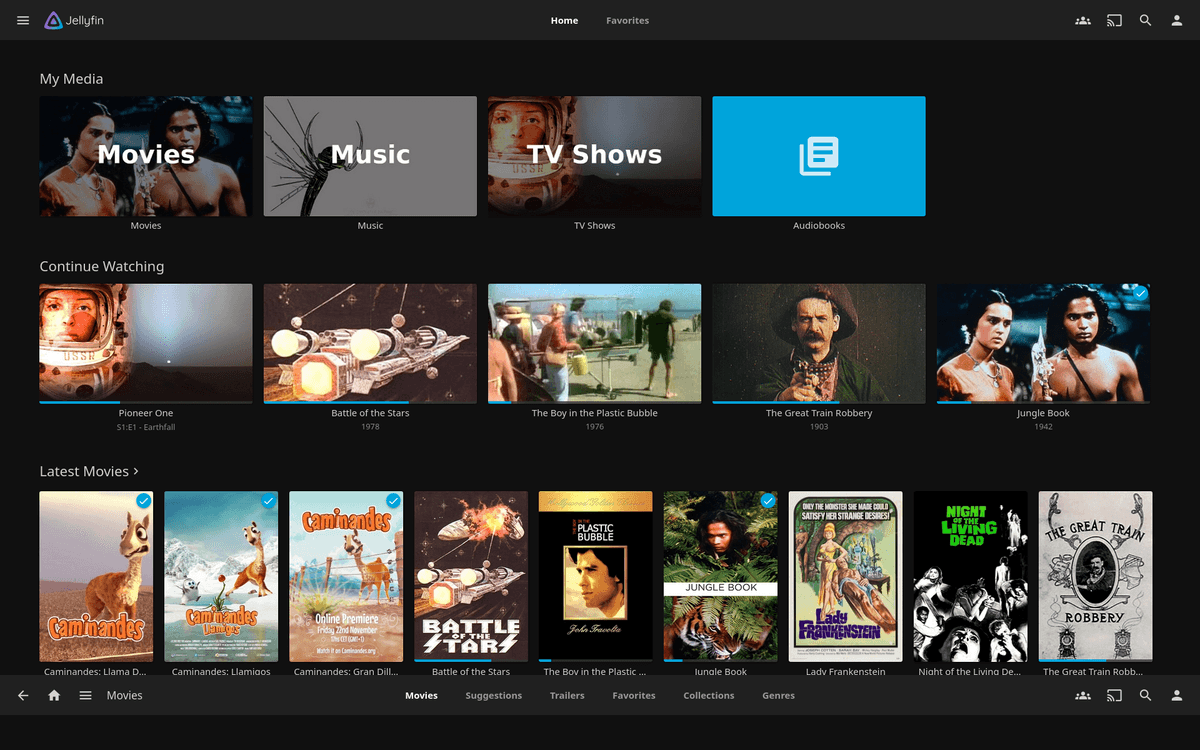This screenshot has width=1200, height=750.
Task: Open Caminandes Llama Drama poster
Action: (x=96, y=576)
